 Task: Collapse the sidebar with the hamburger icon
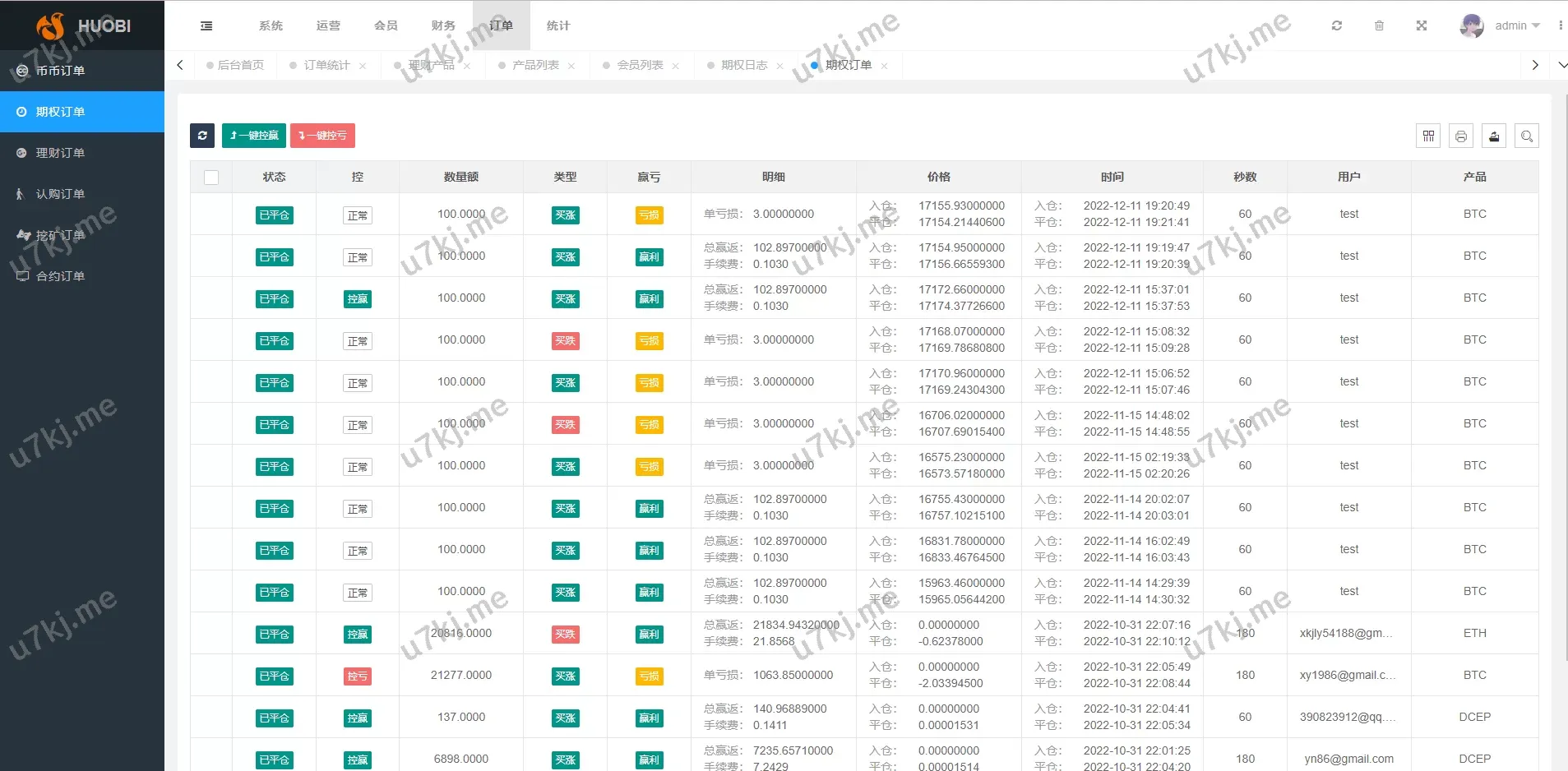[206, 26]
